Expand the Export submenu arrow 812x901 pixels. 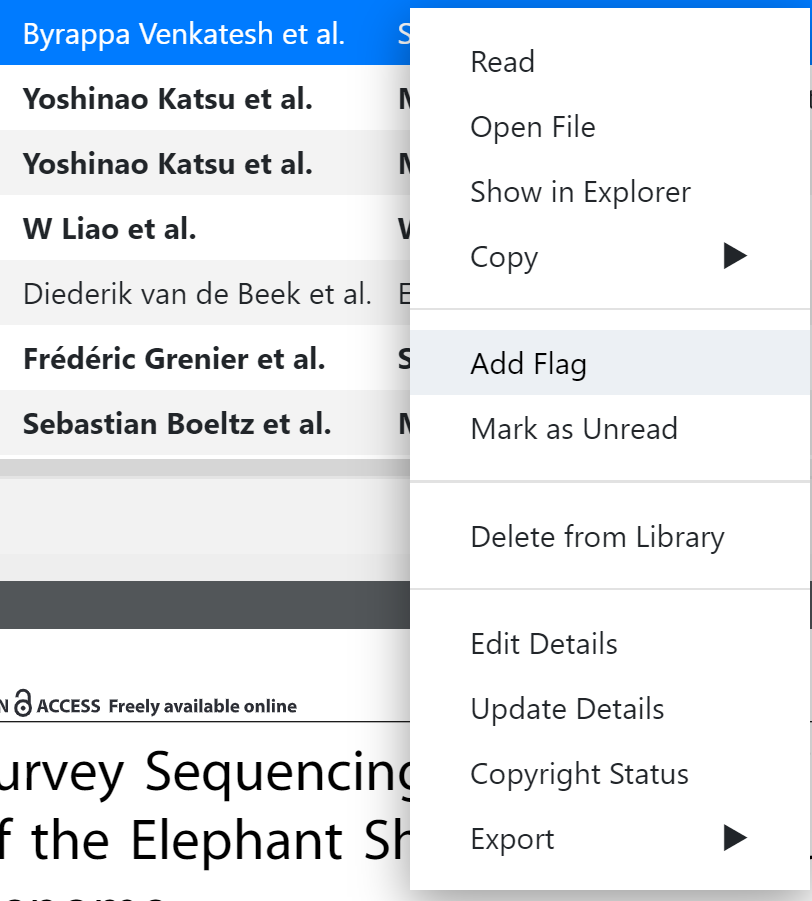click(735, 839)
